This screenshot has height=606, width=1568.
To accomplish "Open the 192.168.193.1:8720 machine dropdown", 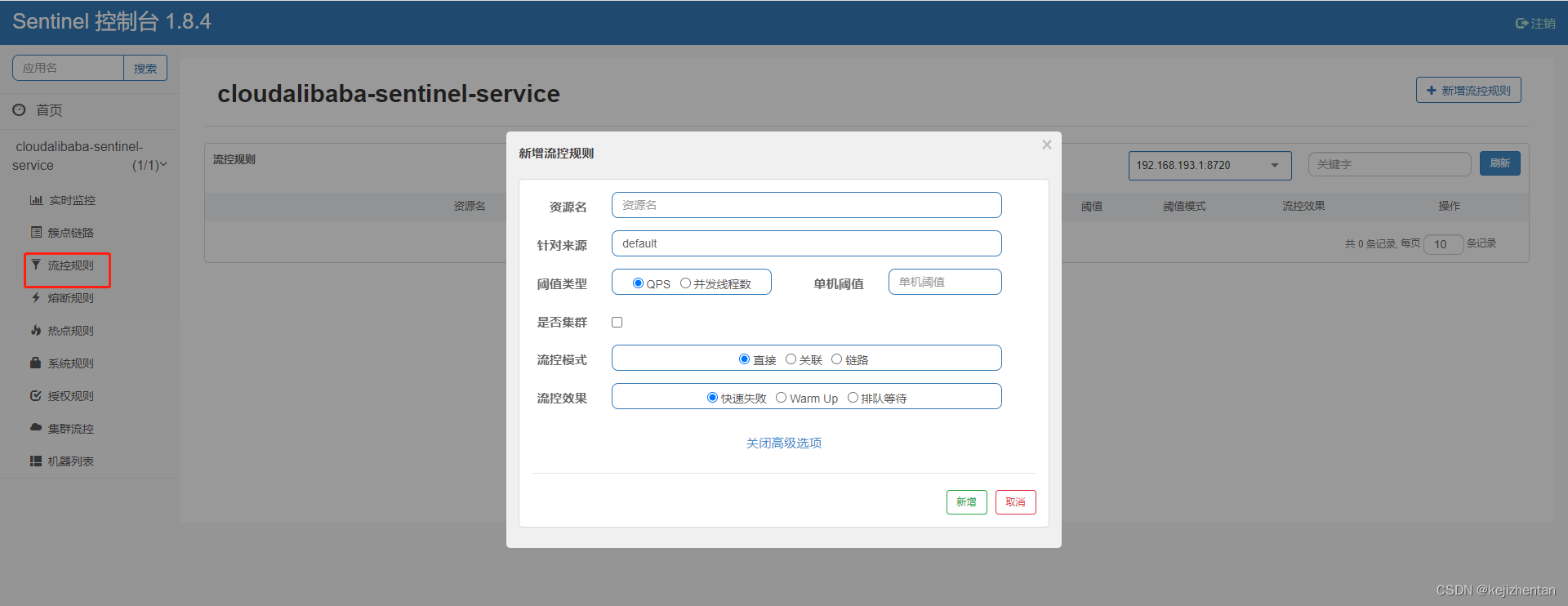I will click(x=1209, y=165).
